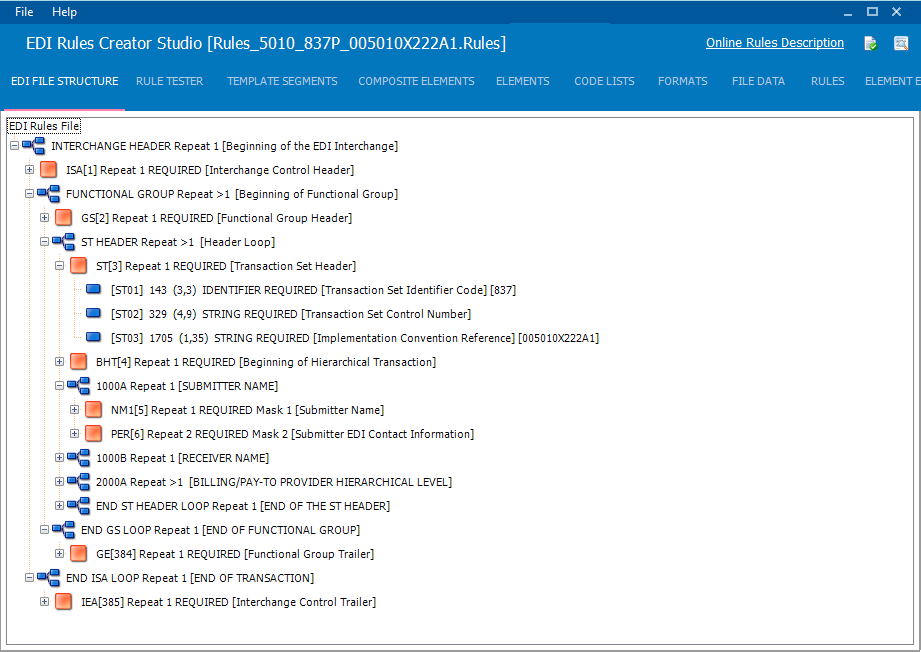Image resolution: width=921 pixels, height=652 pixels.
Task: Click the orange segment icon beside ISA[1]
Action: [48, 170]
